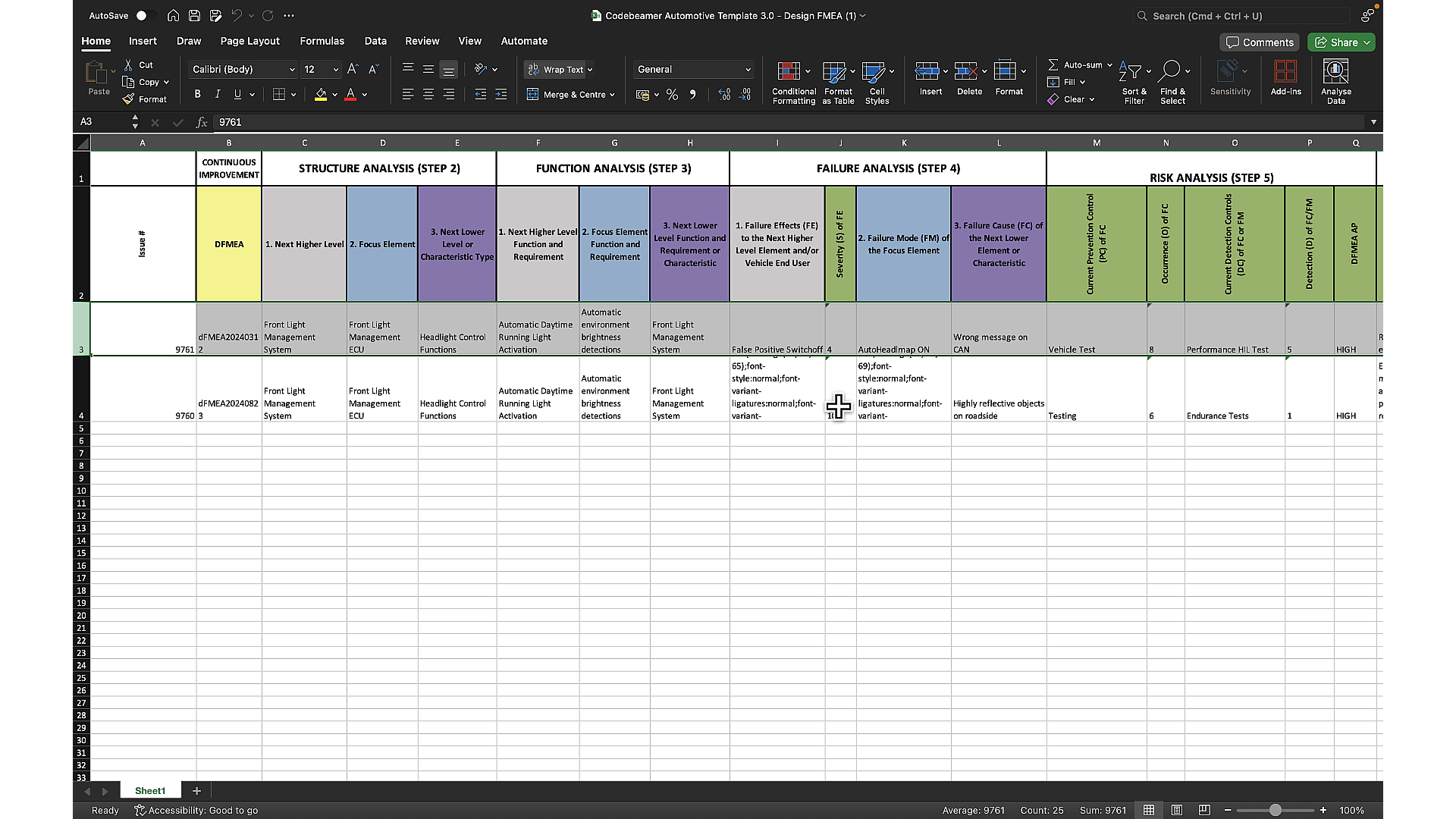Image resolution: width=1456 pixels, height=819 pixels.
Task: Apply the red font colour A
Action: pos(350,94)
